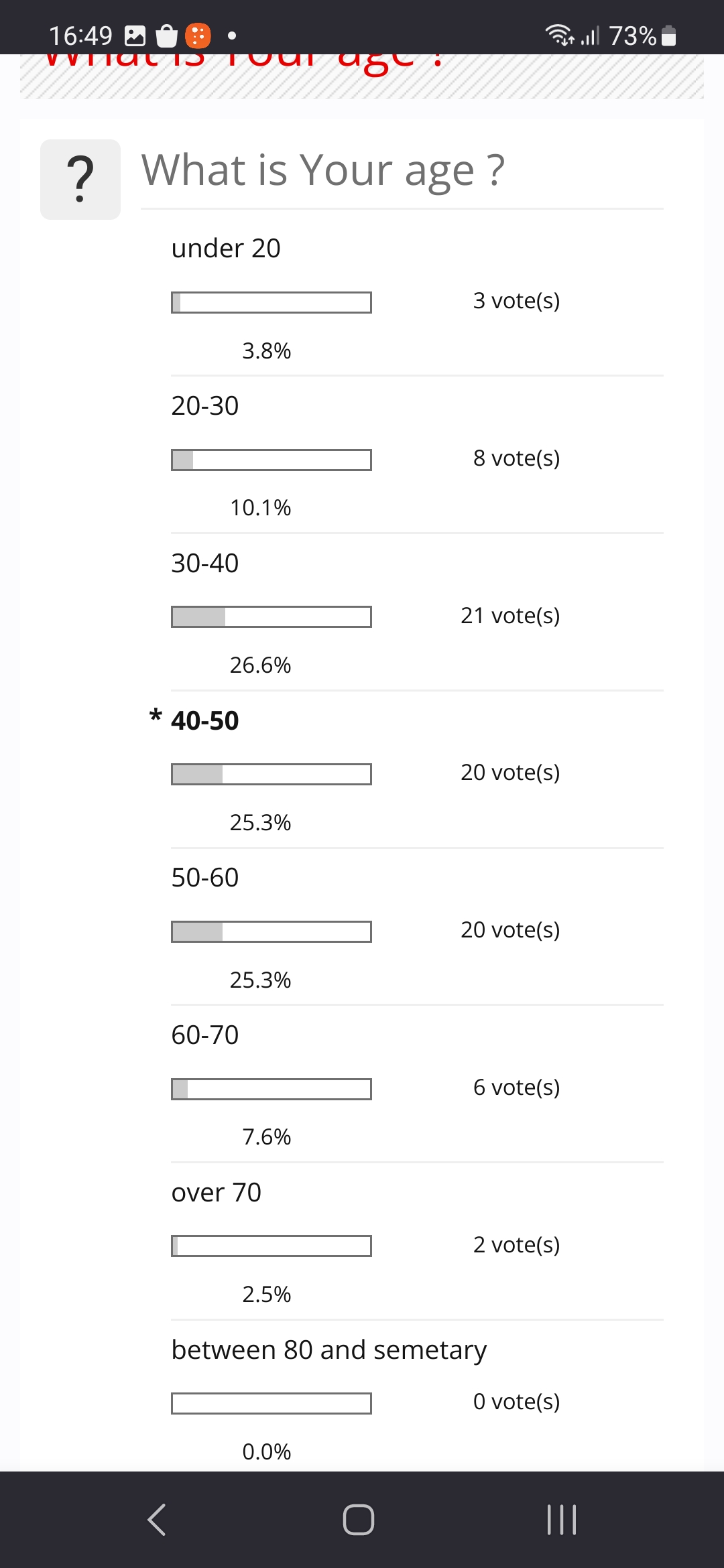Tap '21 vote(s)' count text
The width and height of the screenshot is (724, 1568).
[510, 615]
